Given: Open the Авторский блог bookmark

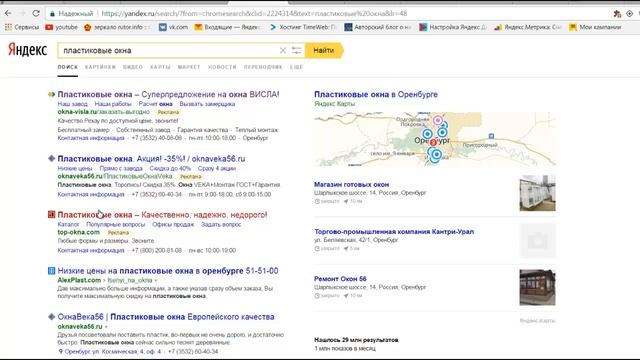Looking at the screenshot, I should coord(378,27).
